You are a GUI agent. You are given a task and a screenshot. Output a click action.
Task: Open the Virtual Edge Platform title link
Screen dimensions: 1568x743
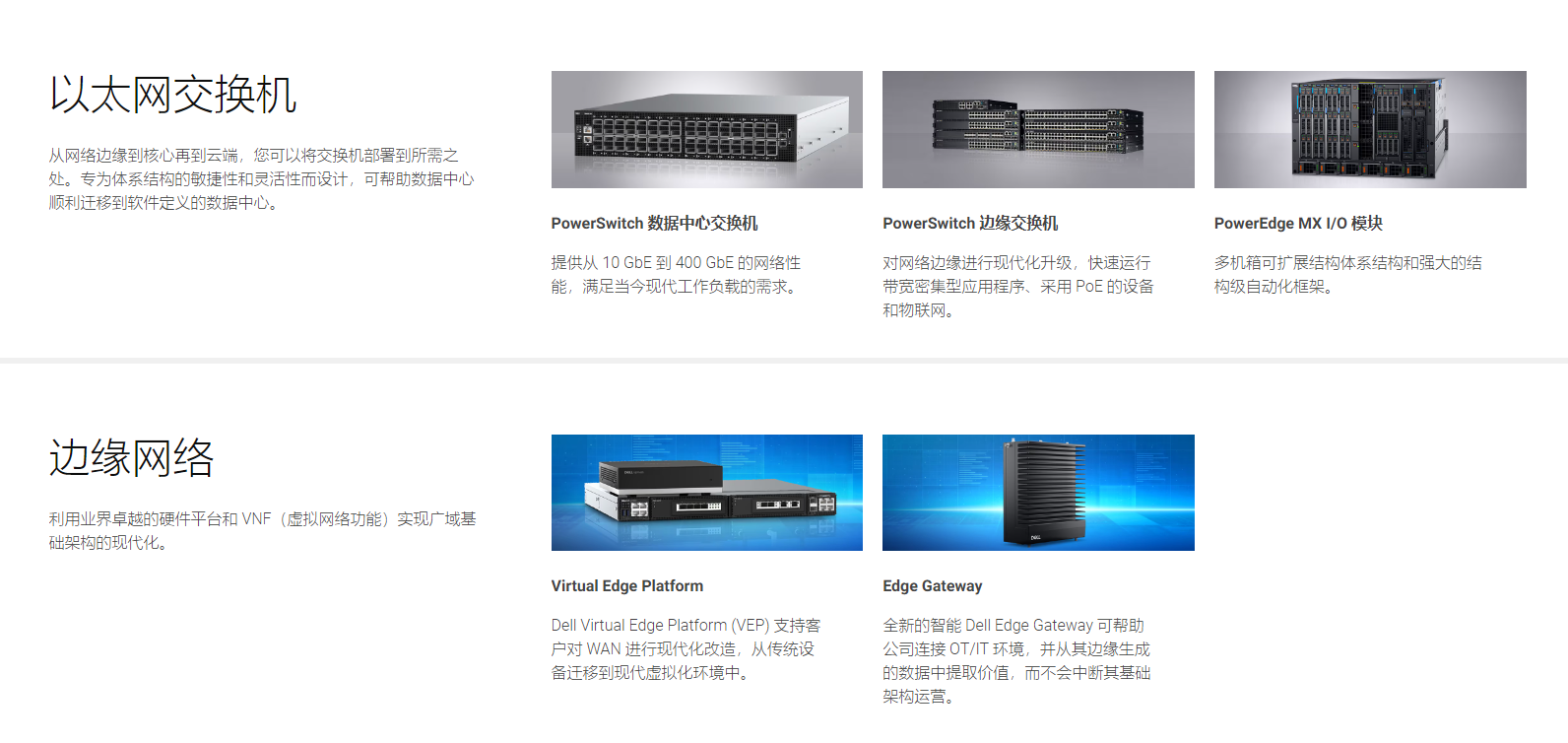click(627, 586)
